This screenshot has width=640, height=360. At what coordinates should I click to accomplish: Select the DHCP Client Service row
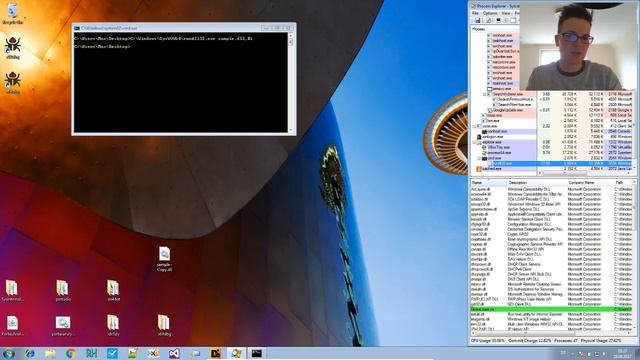(551, 264)
